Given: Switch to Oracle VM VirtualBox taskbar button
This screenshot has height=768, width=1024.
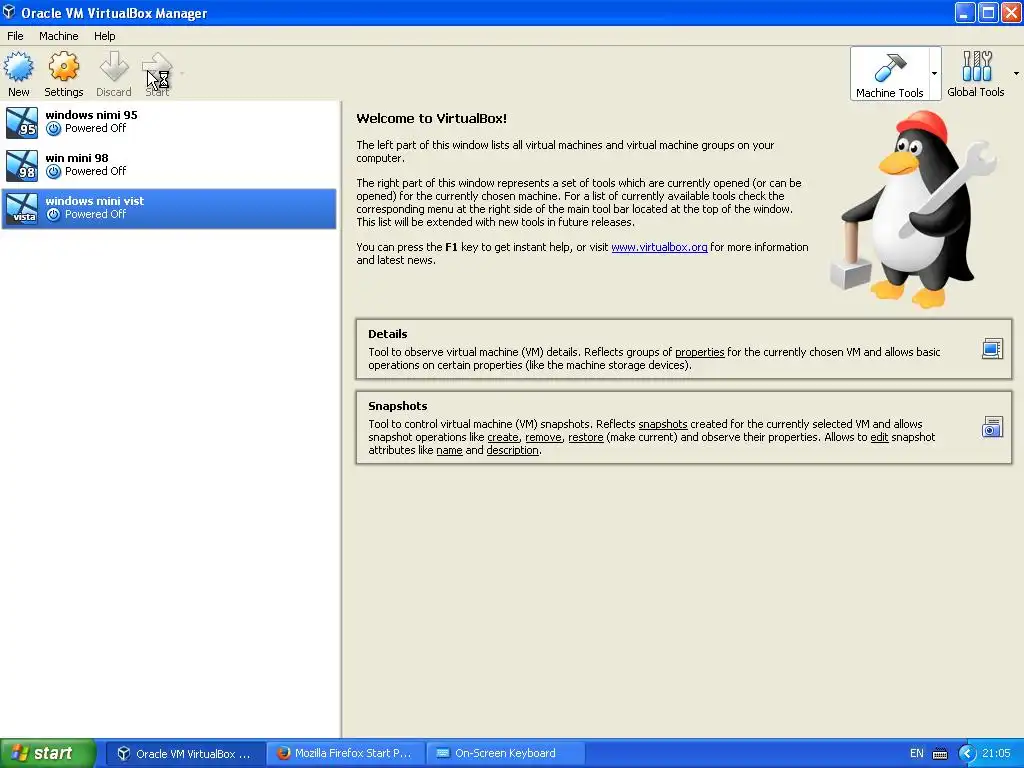Looking at the screenshot, I should (x=185, y=754).
